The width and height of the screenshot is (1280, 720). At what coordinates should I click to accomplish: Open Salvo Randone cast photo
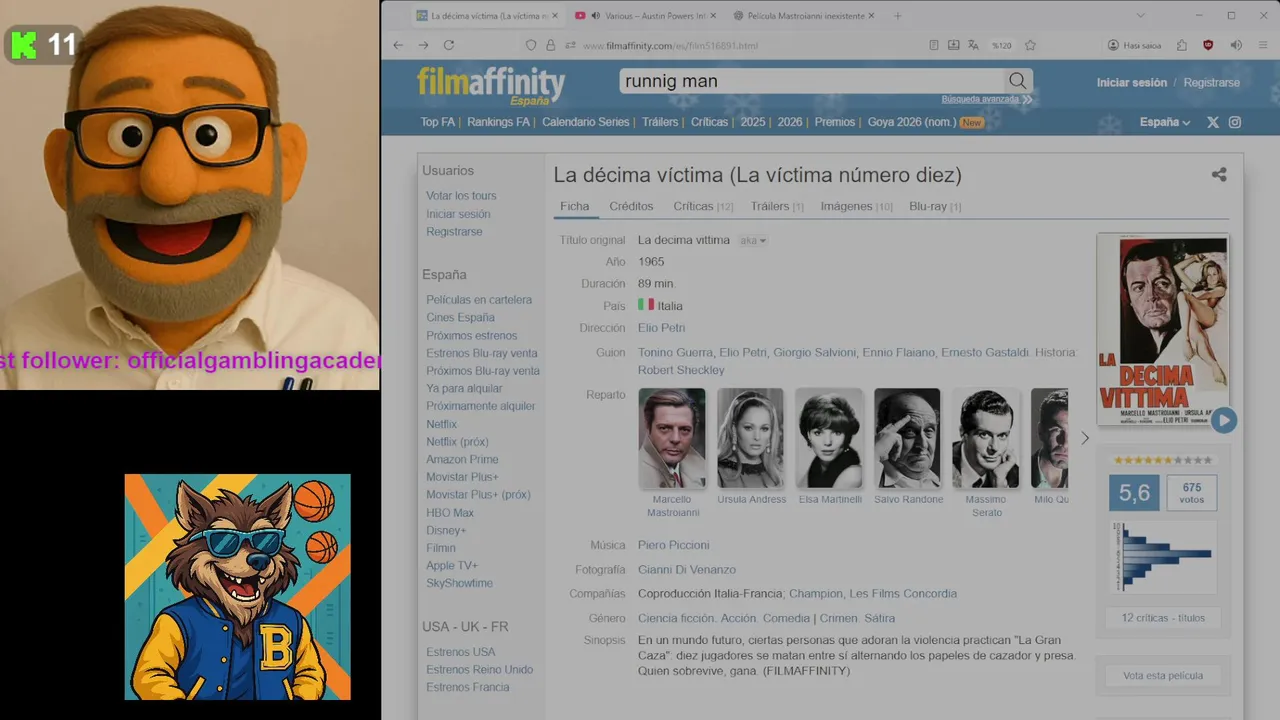point(907,438)
